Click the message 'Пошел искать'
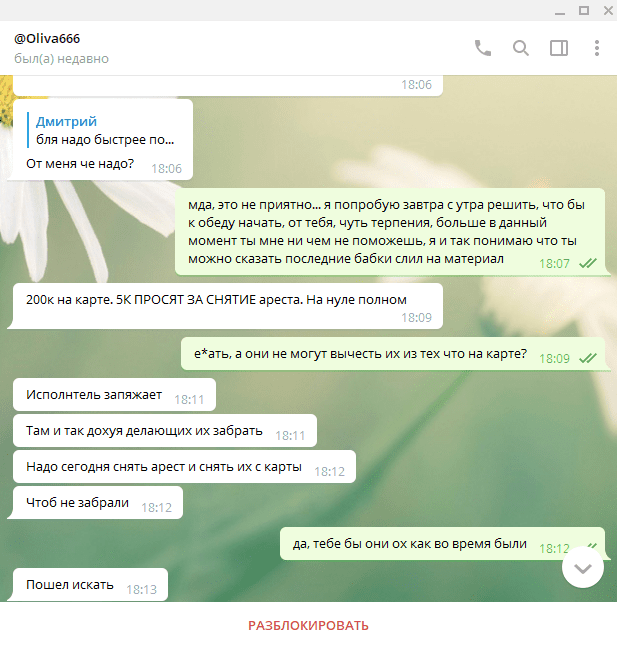Image resolution: width=617 pixels, height=646 pixels. pyautogui.click(x=90, y=585)
